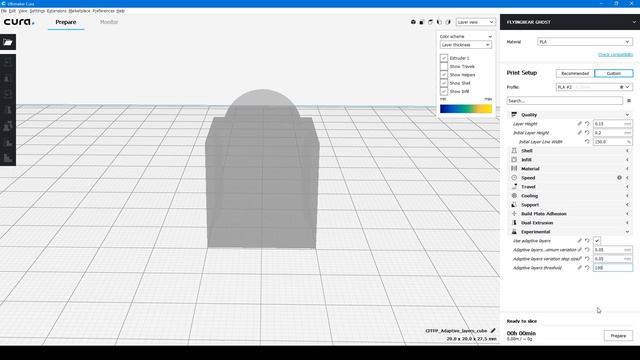Switch to left side camera view
Viewport: 640px width, 360px height.
point(439,22)
